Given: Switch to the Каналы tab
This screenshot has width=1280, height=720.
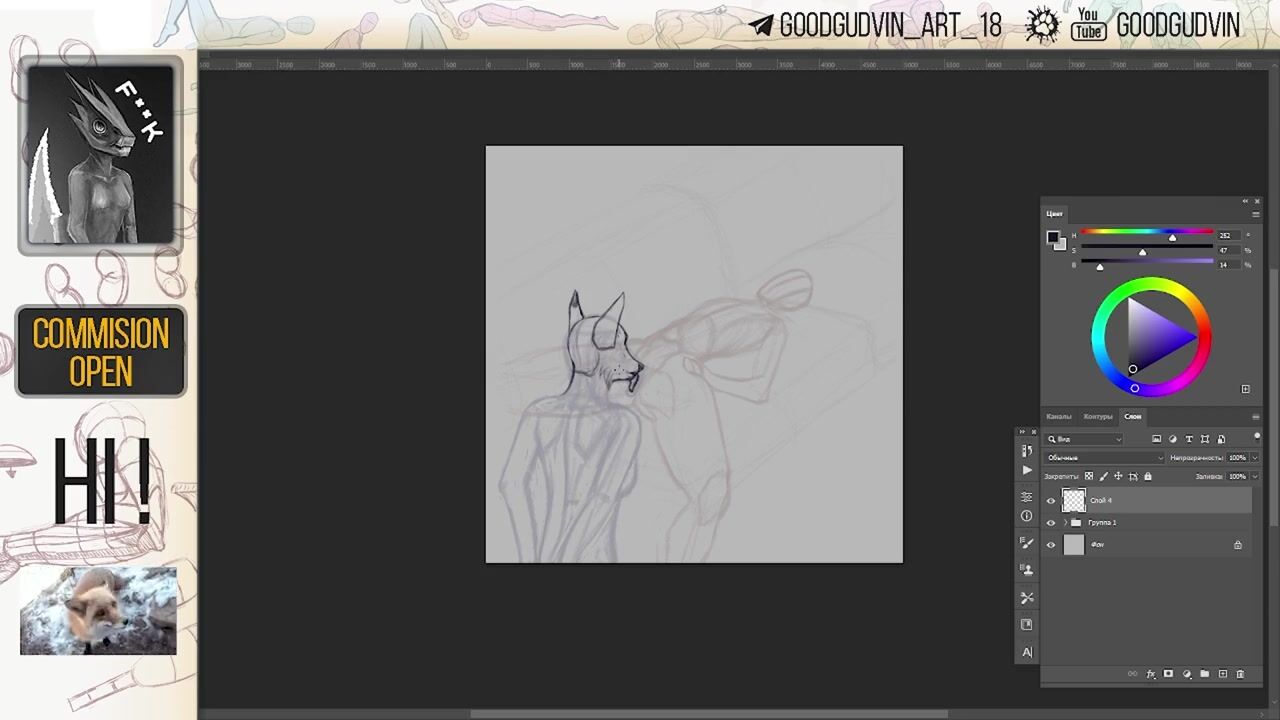Looking at the screenshot, I should (x=1058, y=416).
